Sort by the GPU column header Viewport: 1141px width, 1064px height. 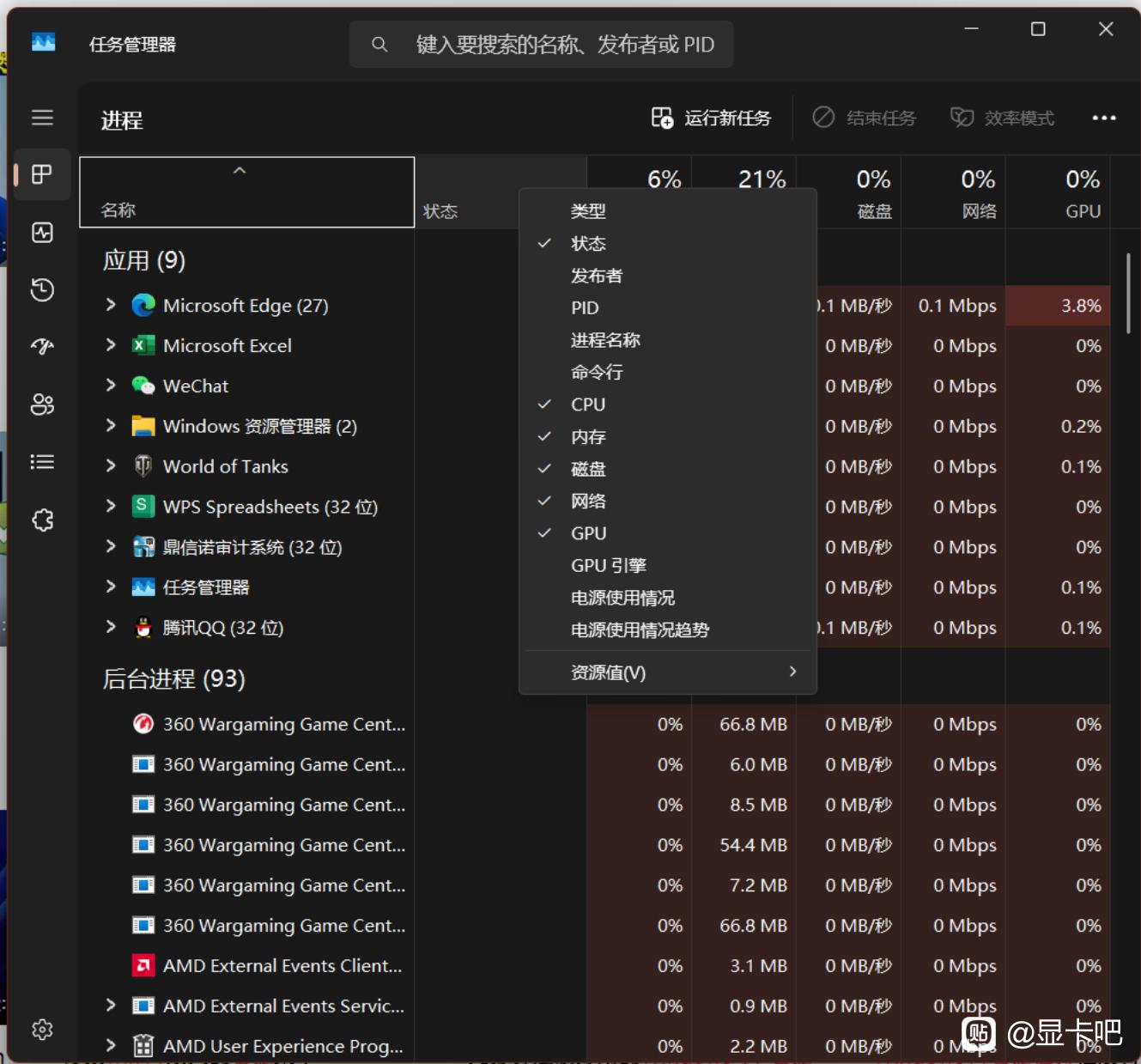(x=1059, y=192)
